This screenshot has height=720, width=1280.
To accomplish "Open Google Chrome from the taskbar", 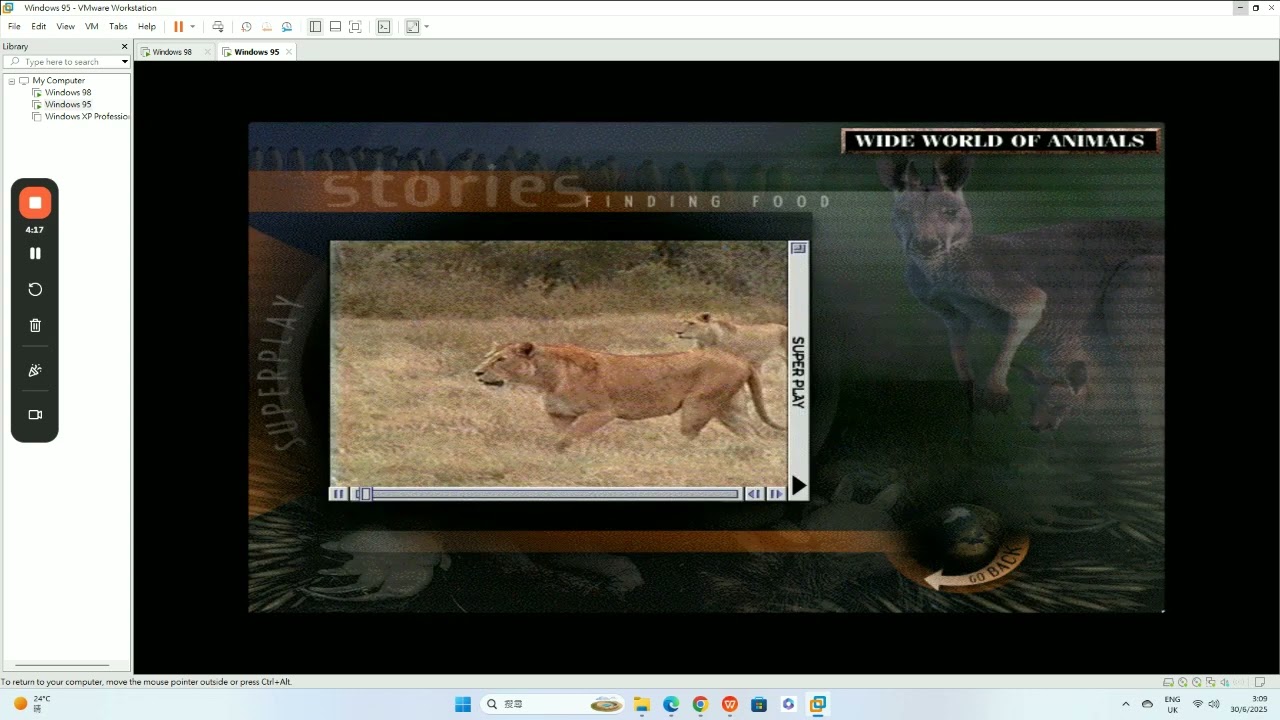I will pos(700,704).
